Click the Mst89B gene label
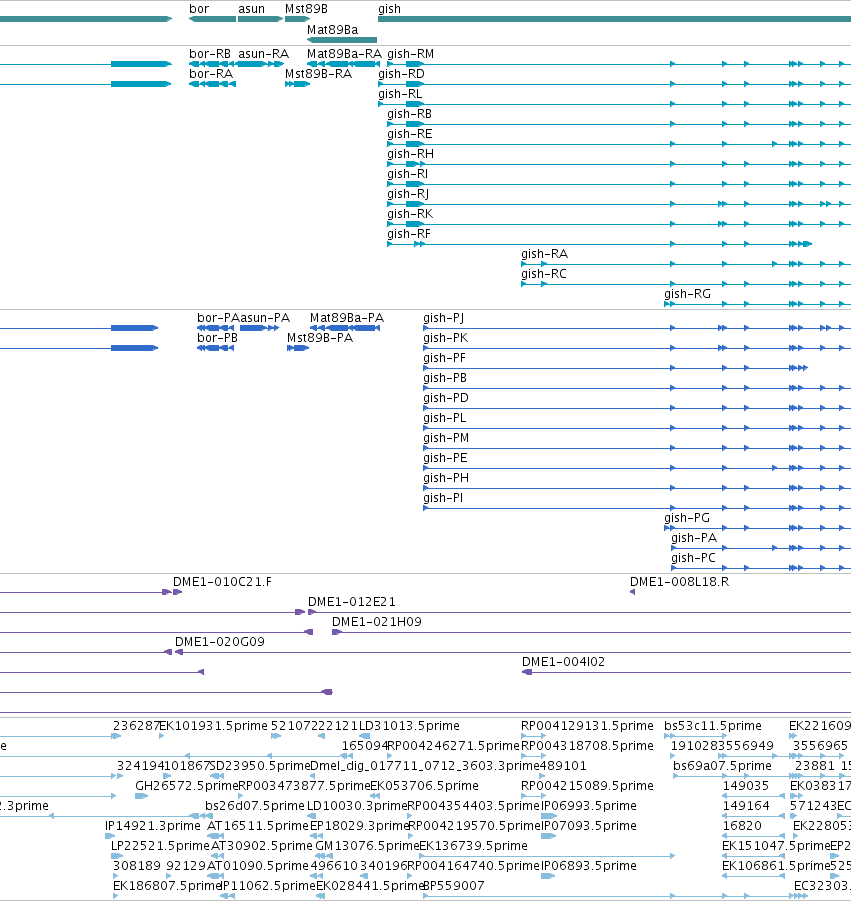The height and width of the screenshot is (901, 851). pos(306,9)
